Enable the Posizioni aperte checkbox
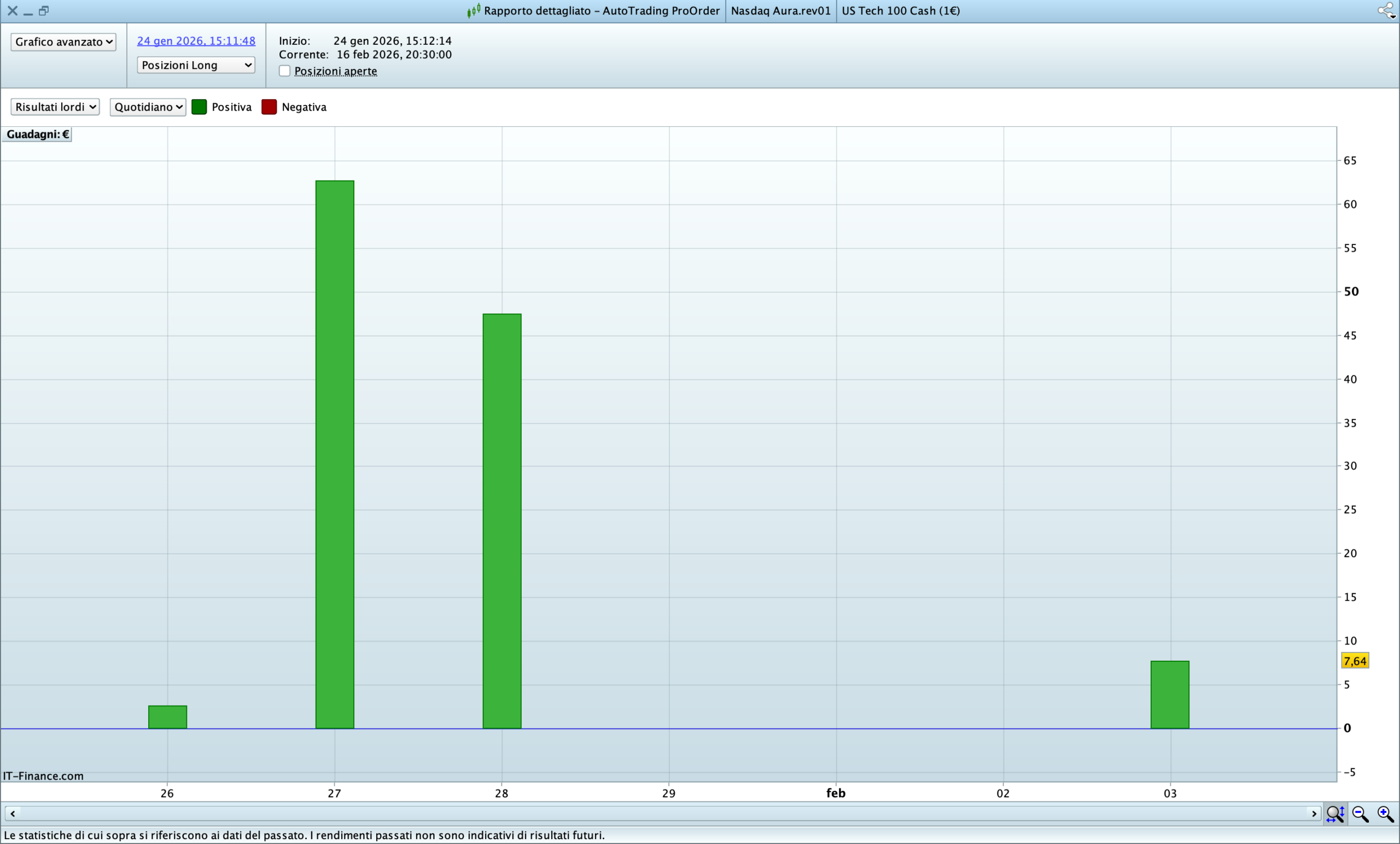Image resolution: width=1400 pixels, height=844 pixels. 285,71
